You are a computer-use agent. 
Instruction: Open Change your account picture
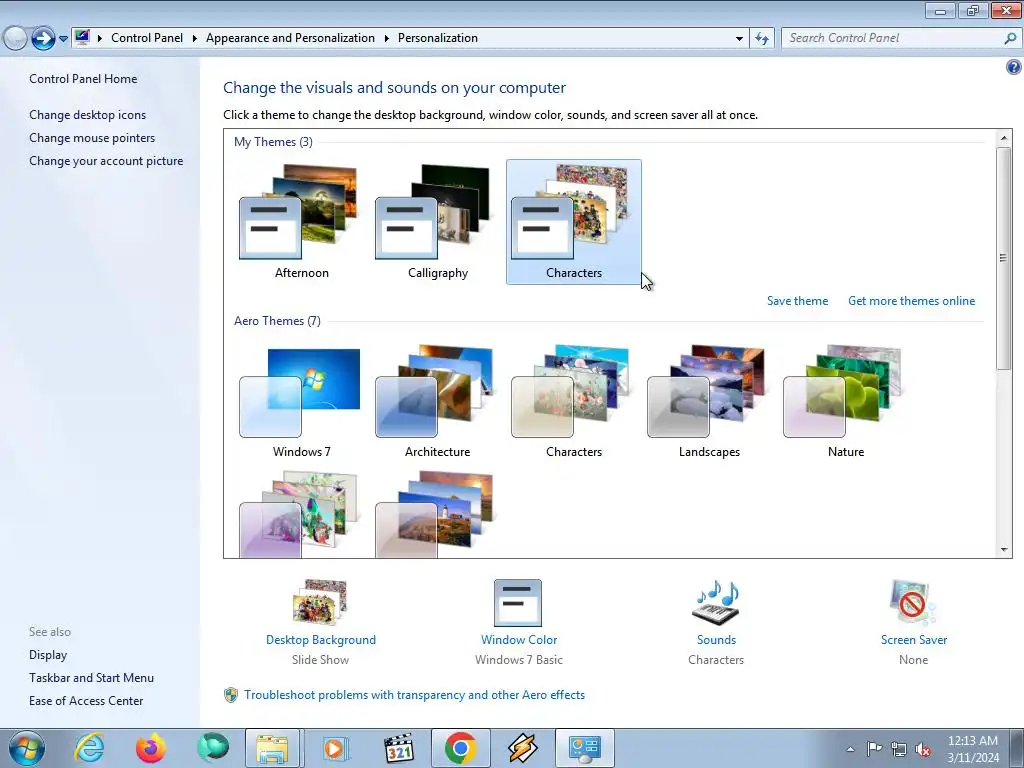pos(106,161)
